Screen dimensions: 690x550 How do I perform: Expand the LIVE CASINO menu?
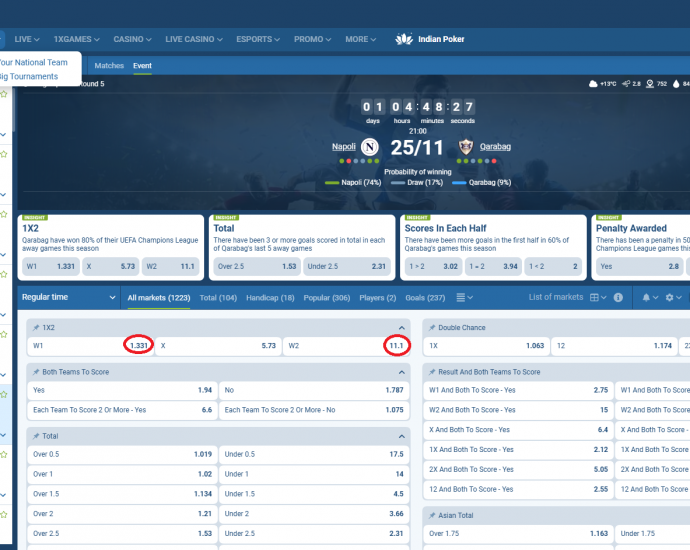(194, 39)
